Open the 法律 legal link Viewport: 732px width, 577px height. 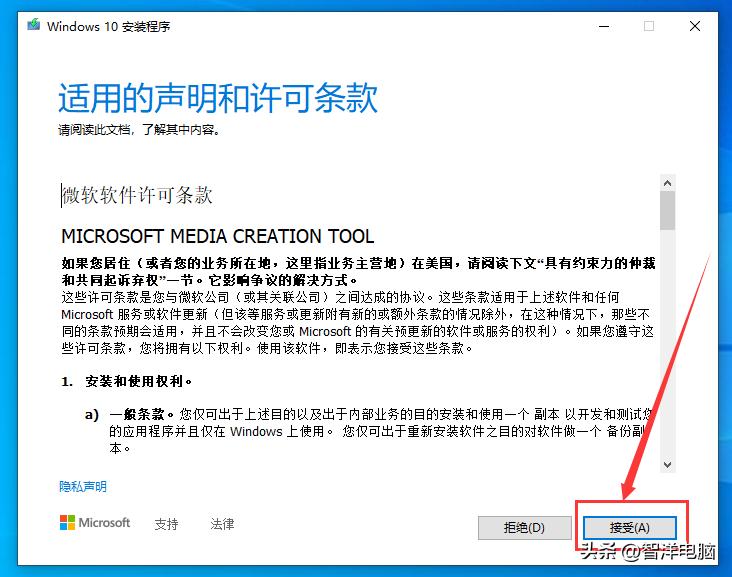tap(222, 524)
